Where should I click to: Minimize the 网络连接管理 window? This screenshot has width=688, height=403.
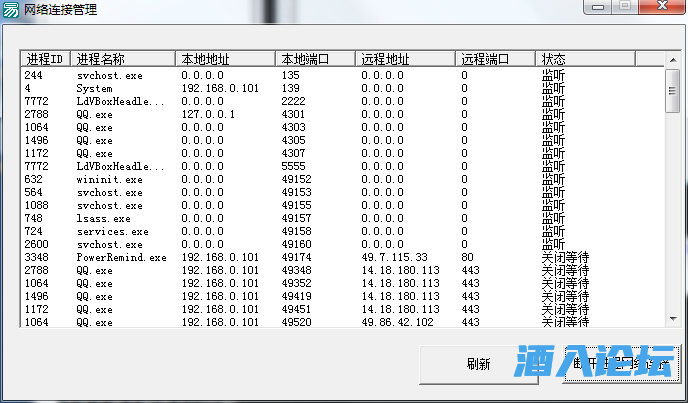pyautogui.click(x=597, y=7)
